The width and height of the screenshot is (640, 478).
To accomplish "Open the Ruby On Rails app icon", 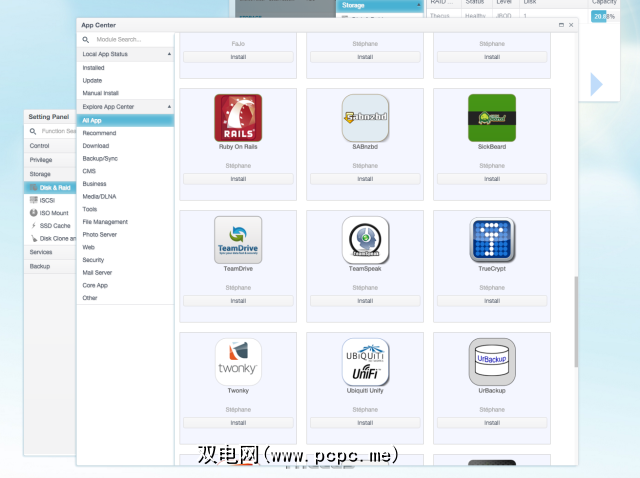I will click(238, 118).
